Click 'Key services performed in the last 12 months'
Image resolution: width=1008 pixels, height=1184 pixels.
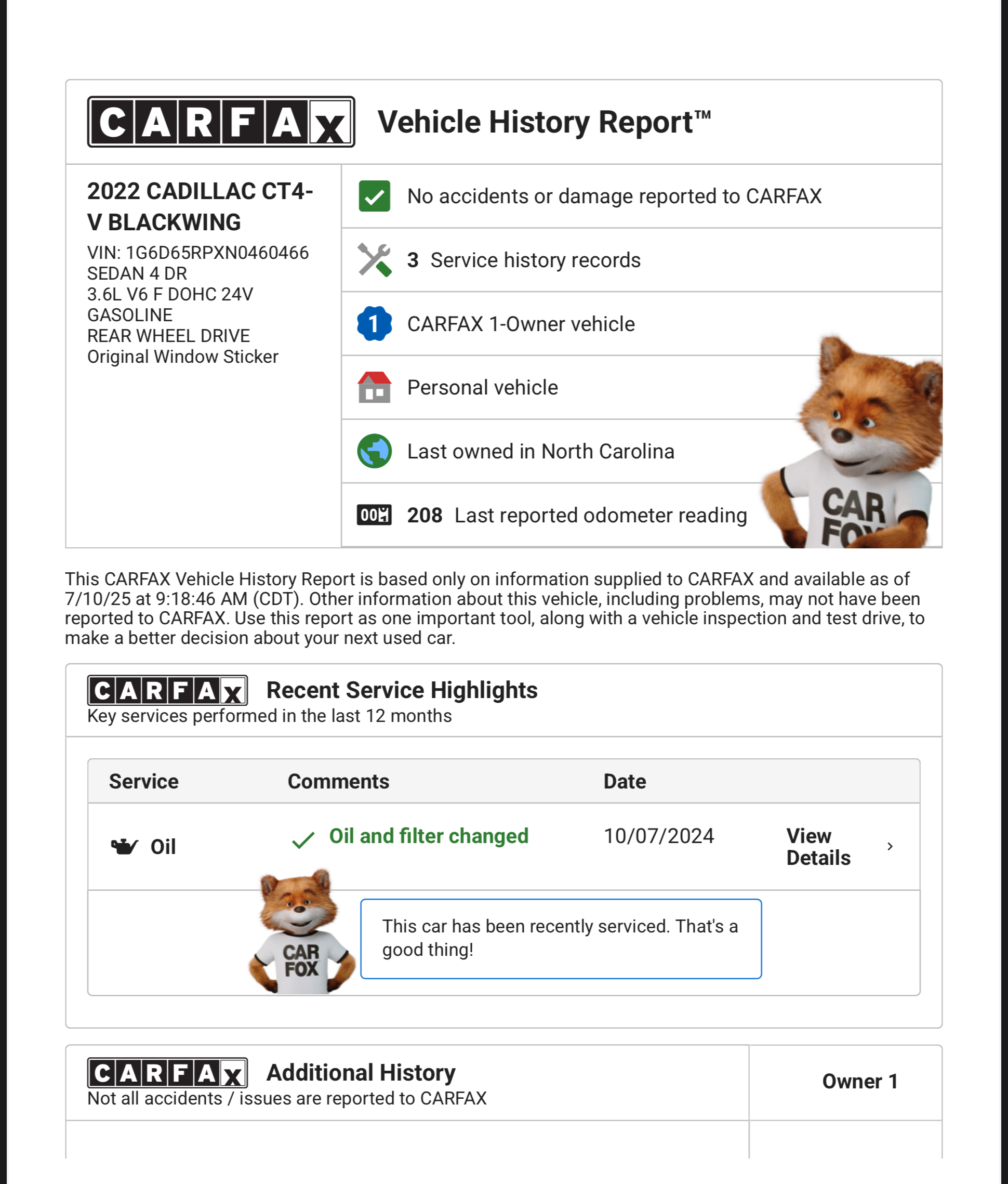(x=270, y=716)
